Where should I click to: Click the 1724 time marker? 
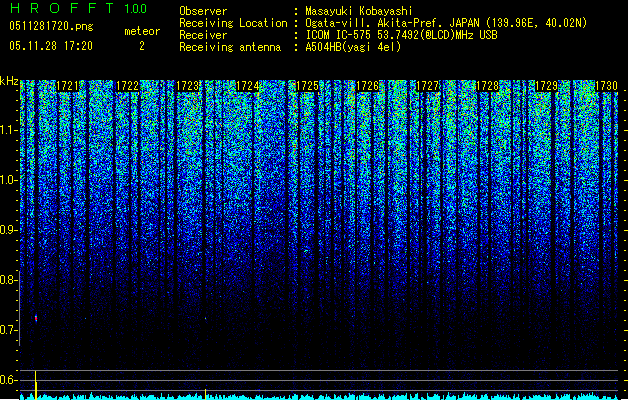click(248, 86)
